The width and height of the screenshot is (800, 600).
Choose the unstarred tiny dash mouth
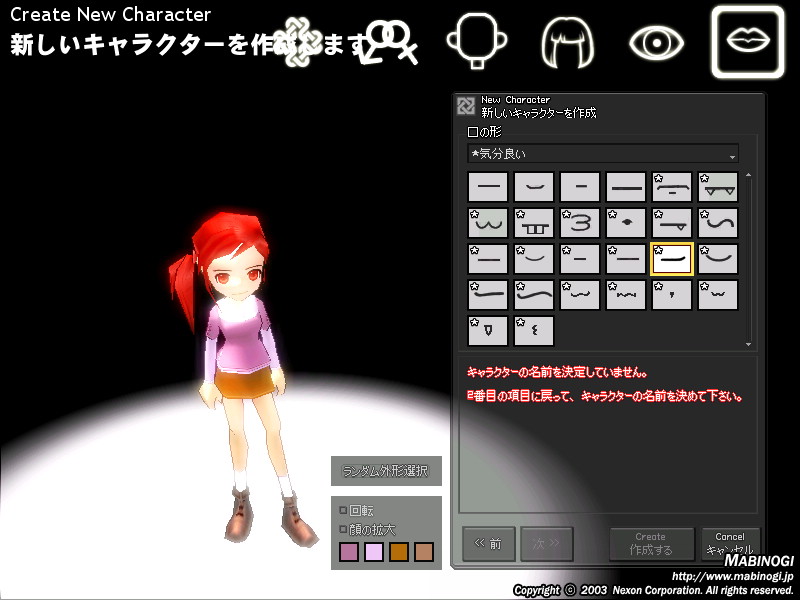click(x=580, y=187)
